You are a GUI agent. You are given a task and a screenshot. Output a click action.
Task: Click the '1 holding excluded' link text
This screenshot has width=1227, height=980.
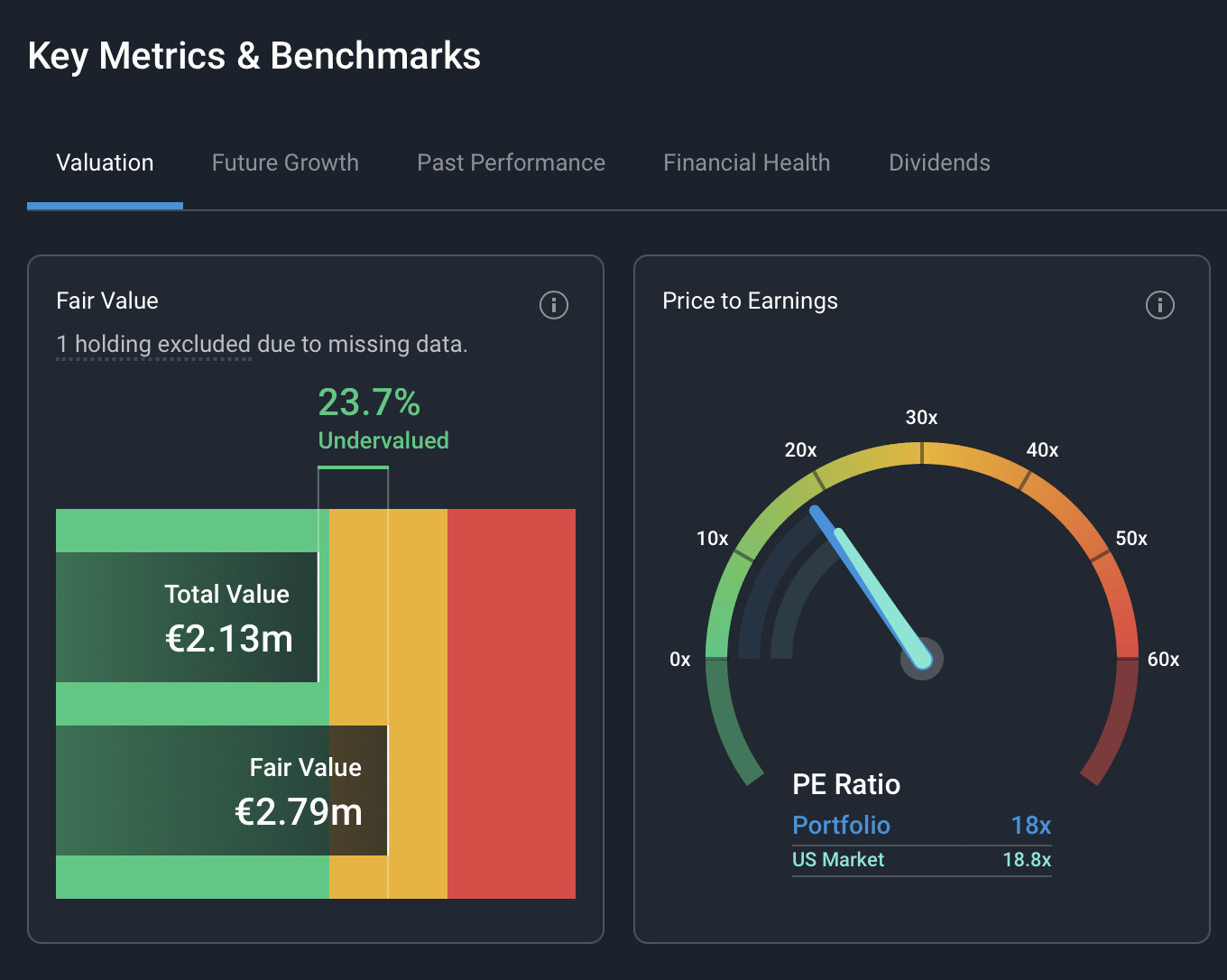coord(153,345)
